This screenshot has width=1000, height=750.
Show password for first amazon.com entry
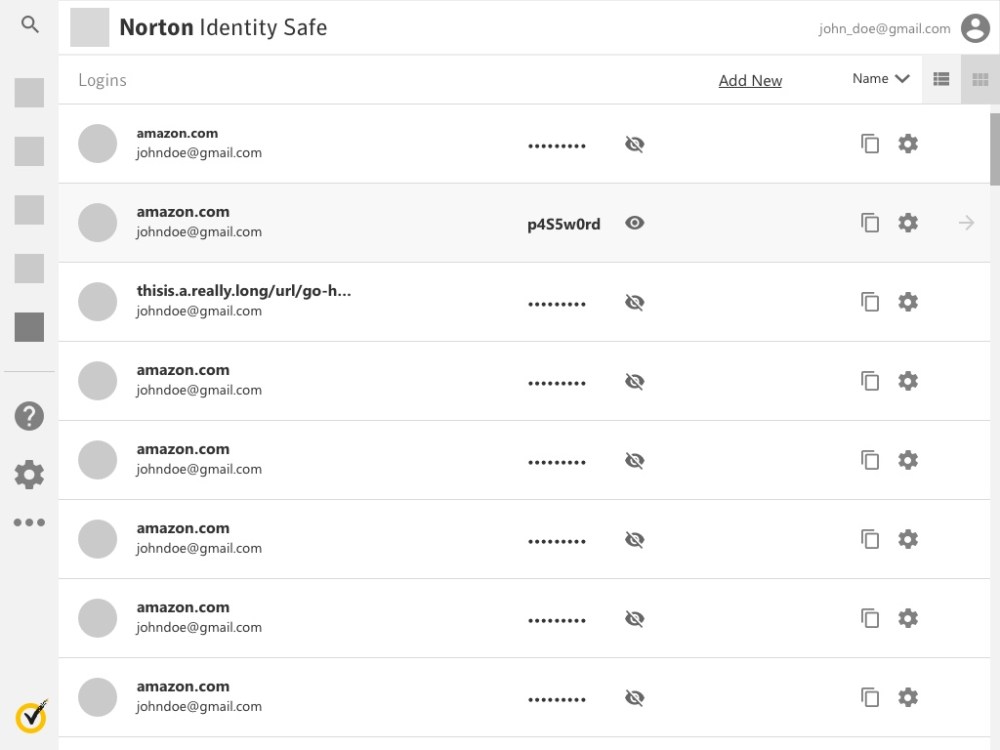coord(634,144)
